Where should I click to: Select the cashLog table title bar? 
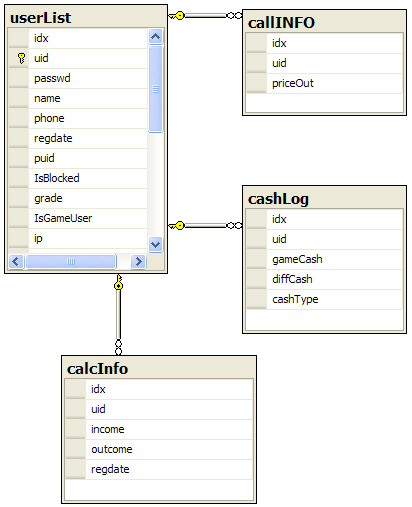point(324,198)
